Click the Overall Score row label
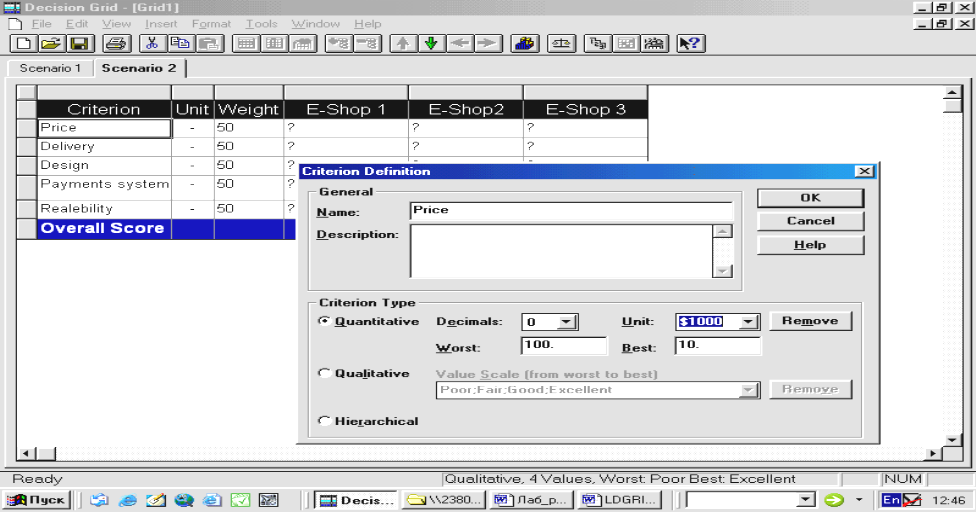Screen dimensions: 976x512 pyautogui.click(x=104, y=228)
